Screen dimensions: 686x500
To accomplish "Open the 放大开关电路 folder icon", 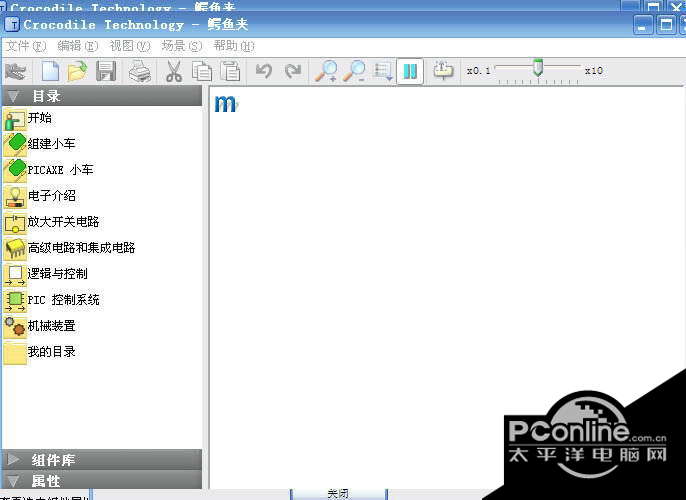I will [14, 223].
